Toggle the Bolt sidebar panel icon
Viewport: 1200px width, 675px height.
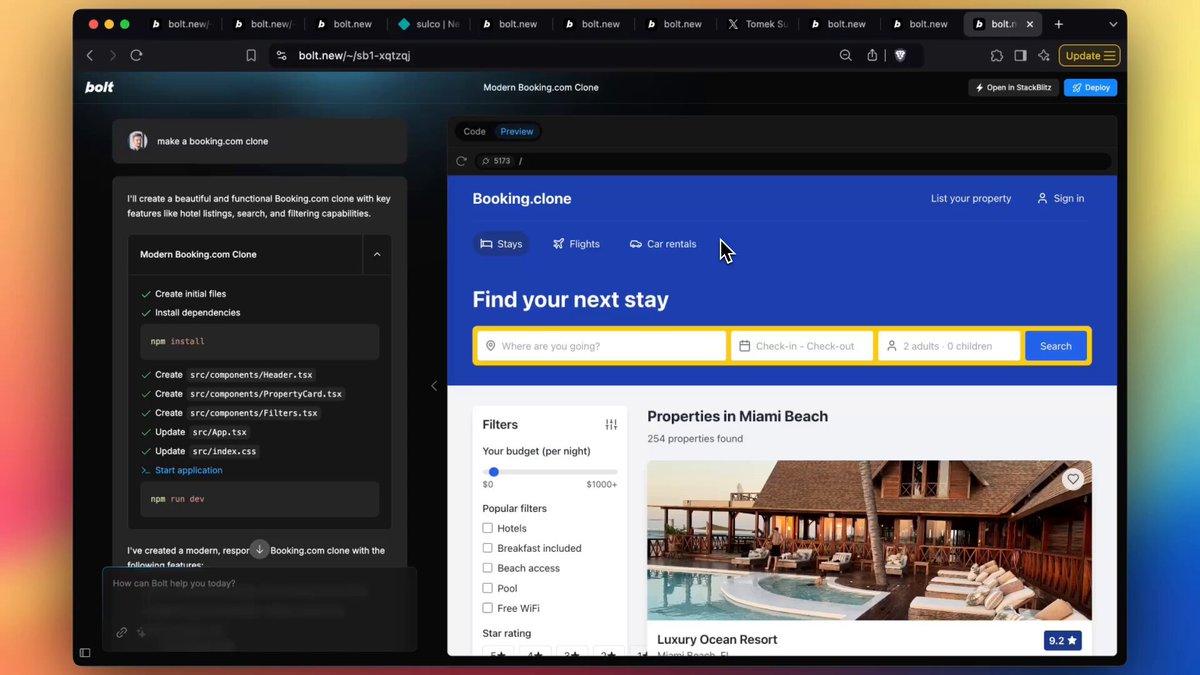click(85, 653)
